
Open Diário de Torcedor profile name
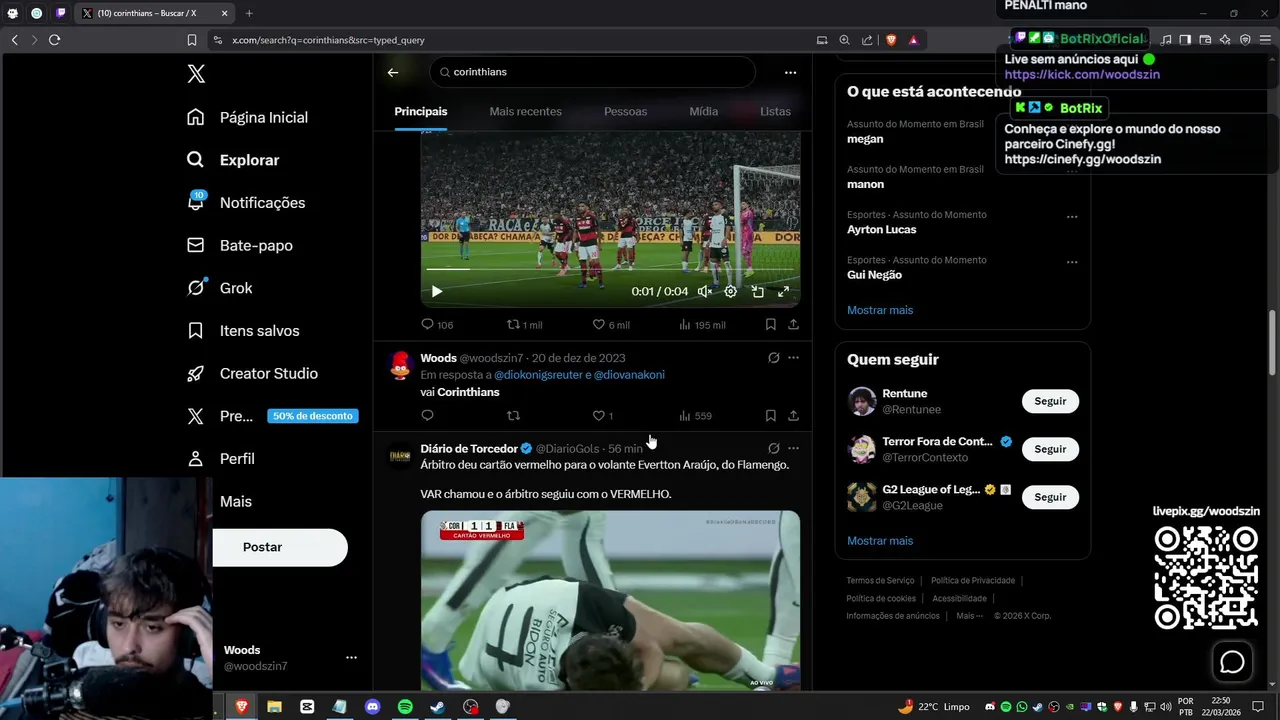469,449
